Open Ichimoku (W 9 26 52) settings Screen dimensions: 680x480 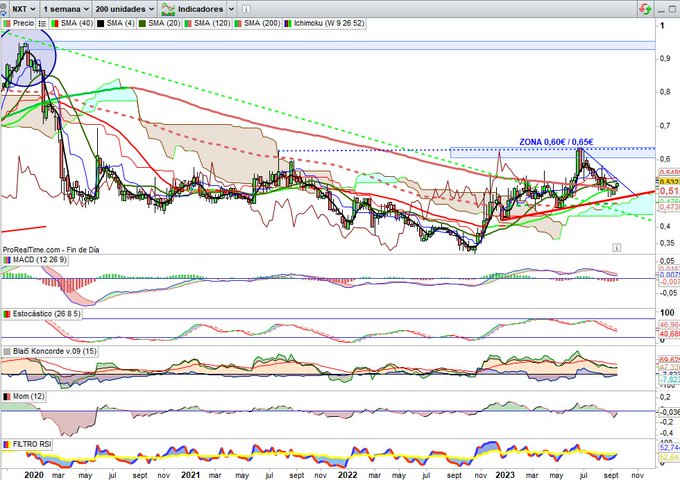(324, 23)
